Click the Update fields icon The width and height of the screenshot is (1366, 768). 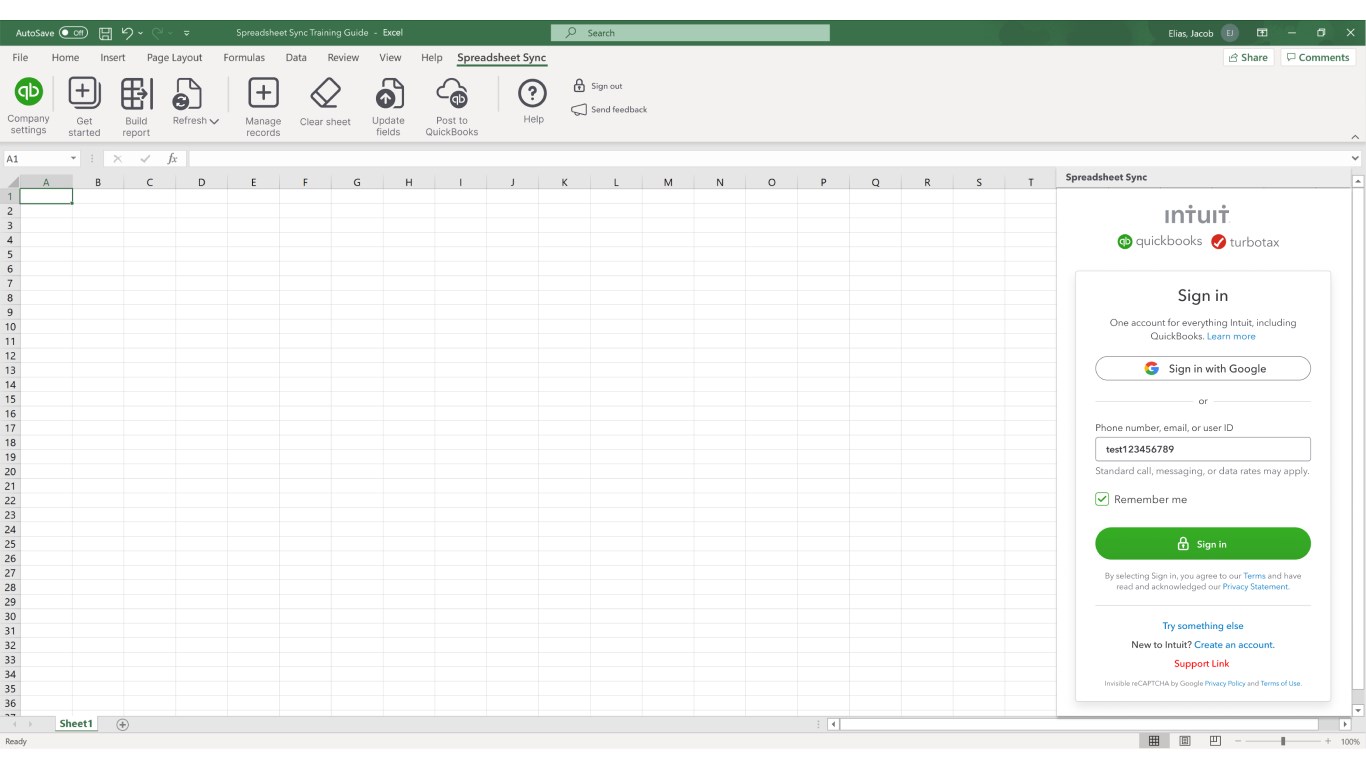(388, 94)
